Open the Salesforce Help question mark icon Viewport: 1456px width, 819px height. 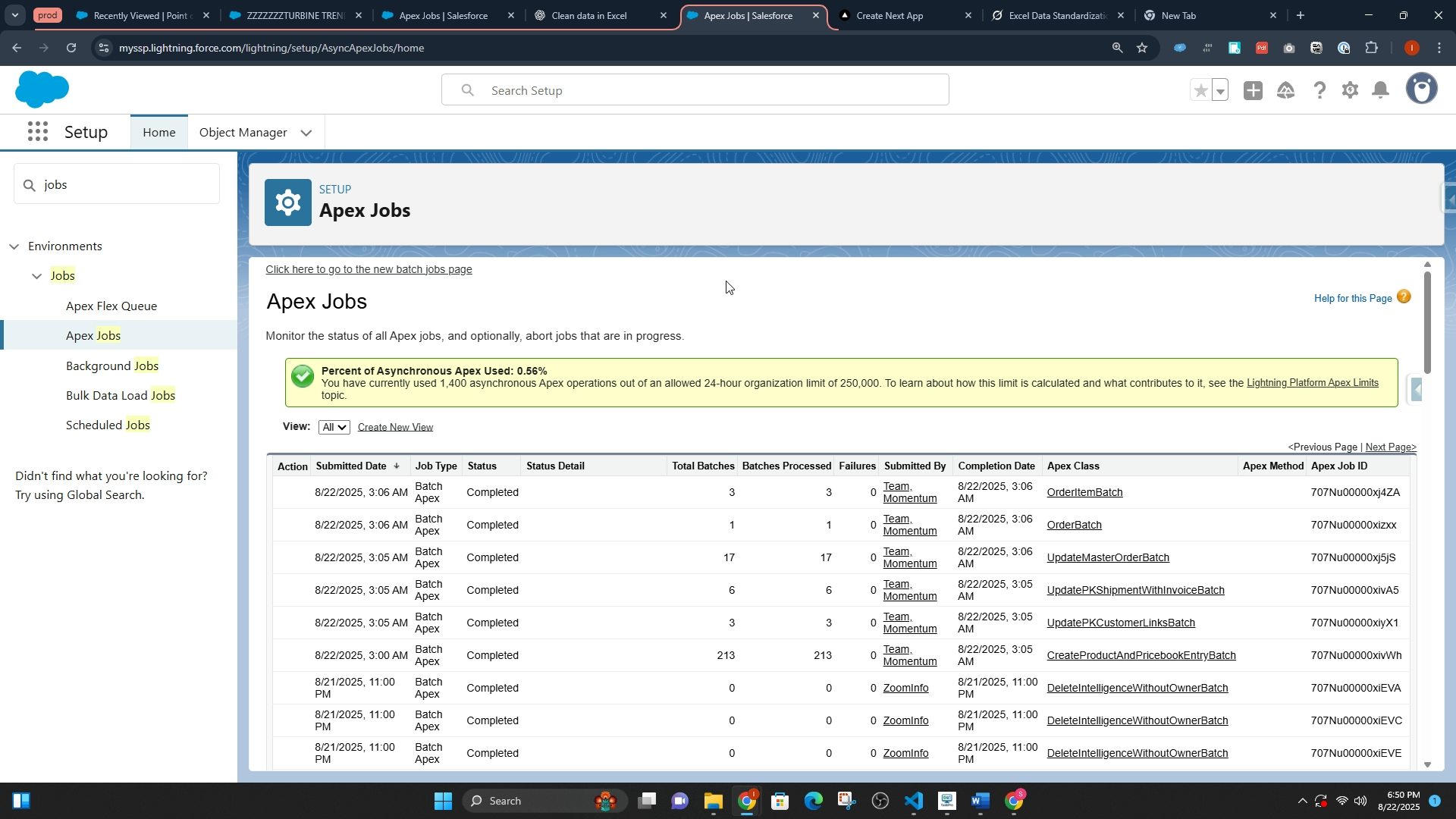pos(1319,91)
